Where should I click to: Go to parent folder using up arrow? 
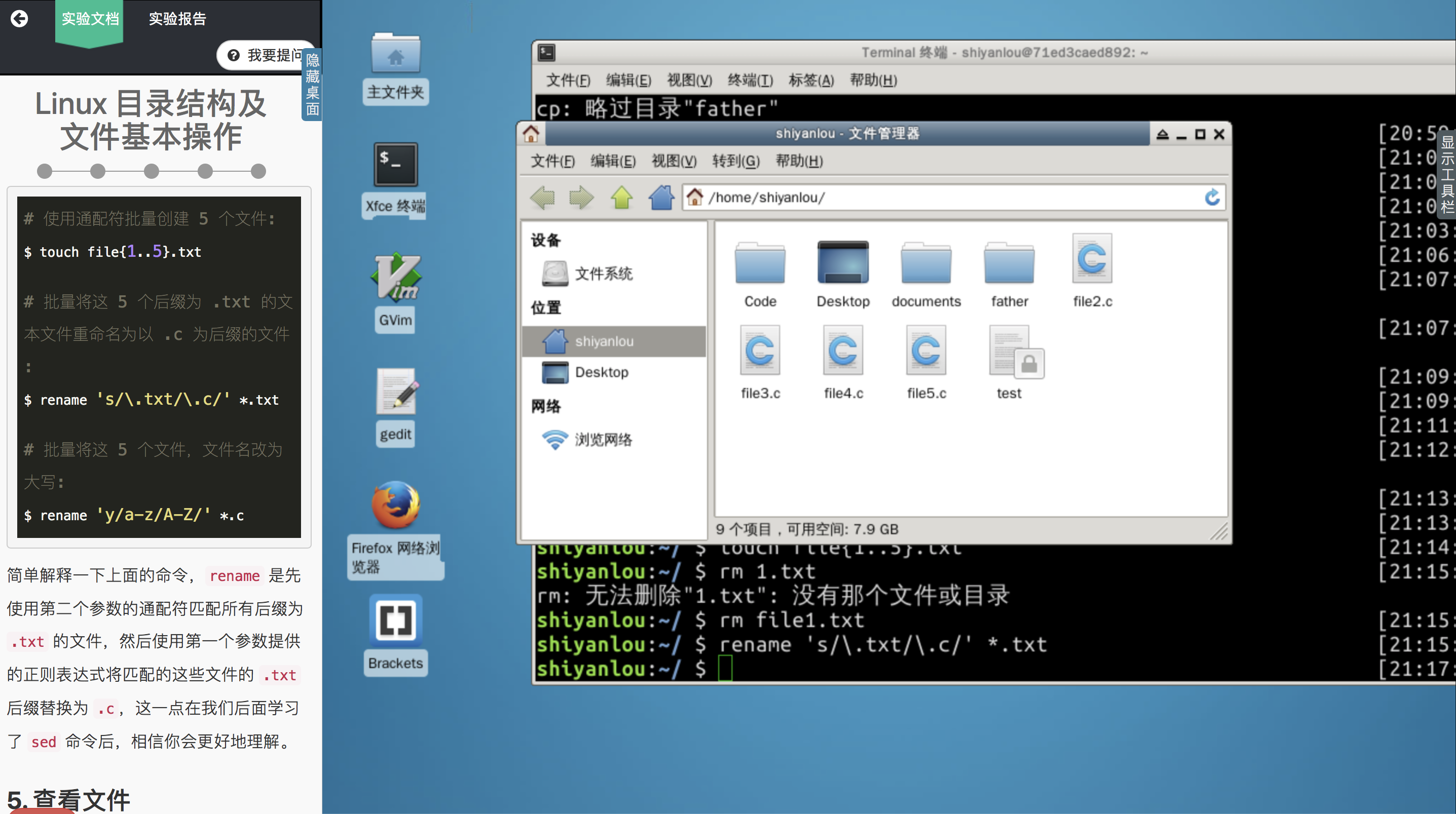(621, 198)
